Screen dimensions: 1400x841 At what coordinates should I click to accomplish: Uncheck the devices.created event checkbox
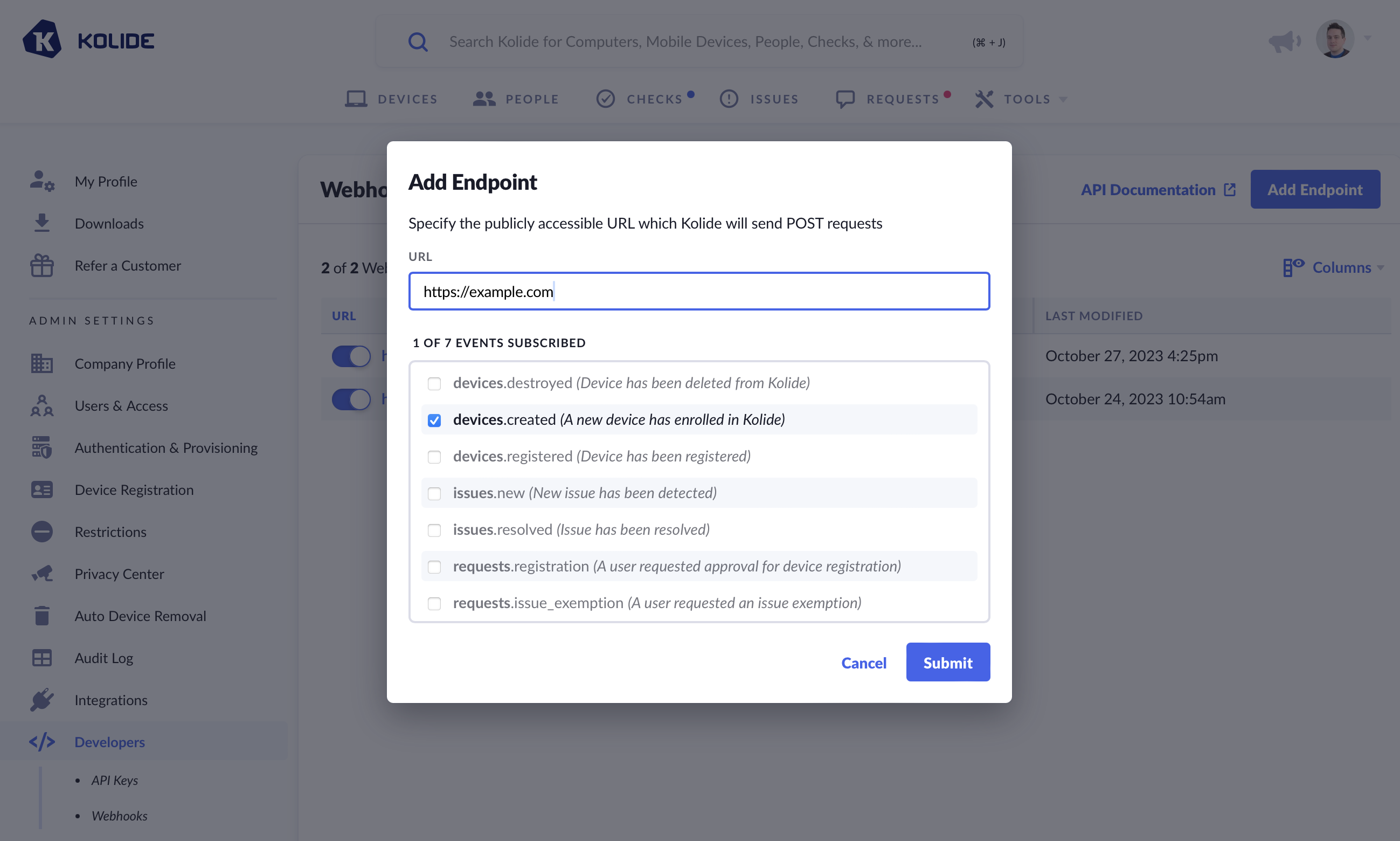tap(434, 420)
